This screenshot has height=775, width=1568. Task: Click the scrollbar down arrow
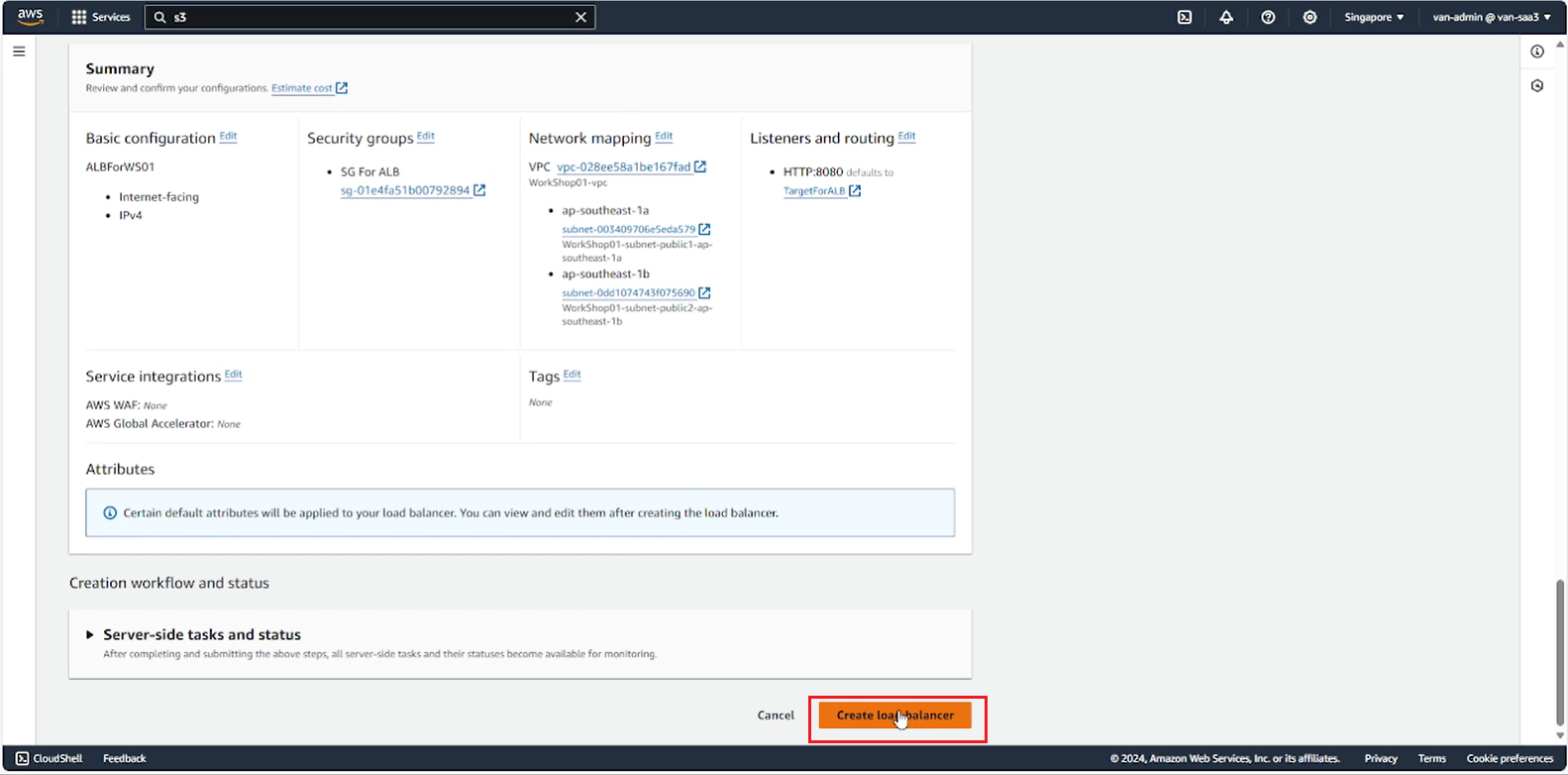1561,736
